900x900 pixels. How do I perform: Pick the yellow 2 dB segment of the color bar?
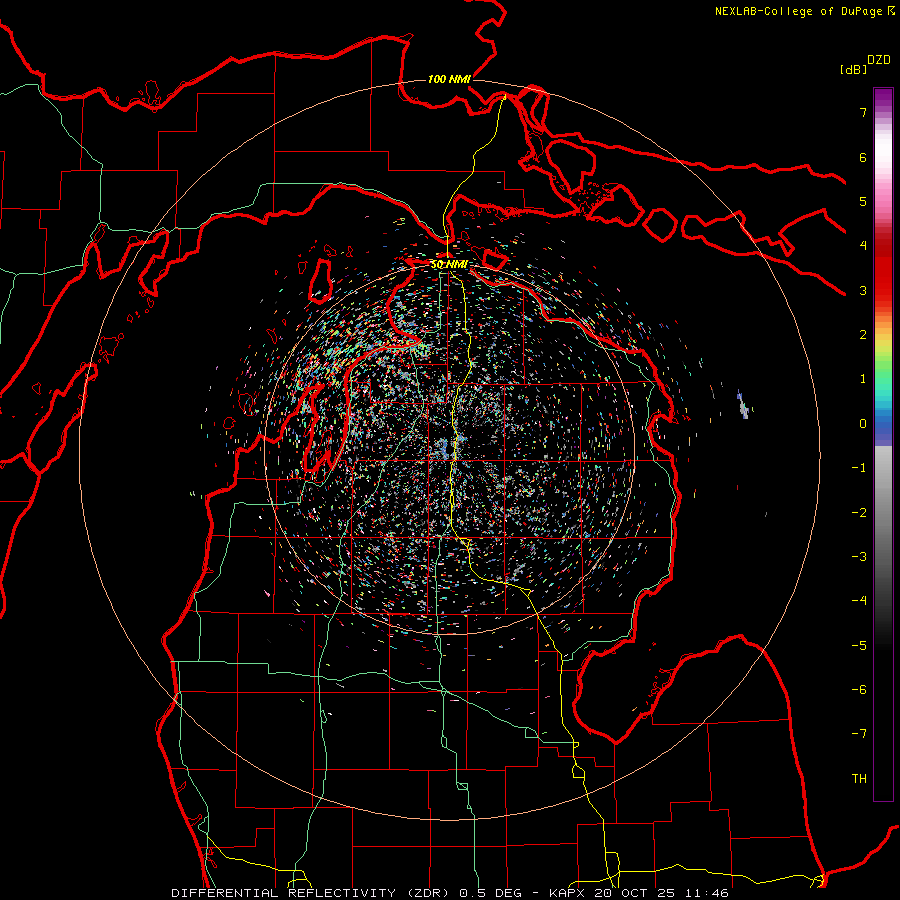pyautogui.click(x=883, y=339)
